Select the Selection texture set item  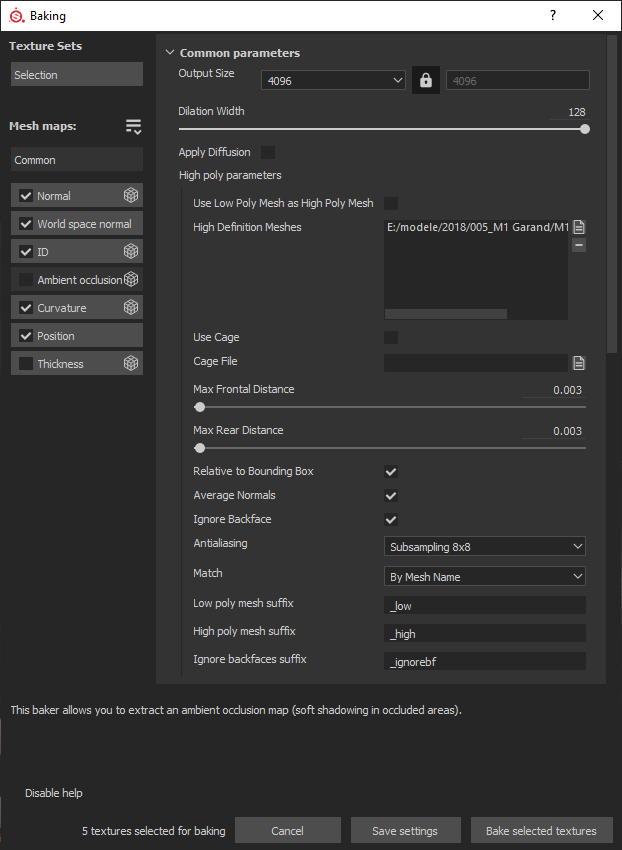[x=77, y=75]
